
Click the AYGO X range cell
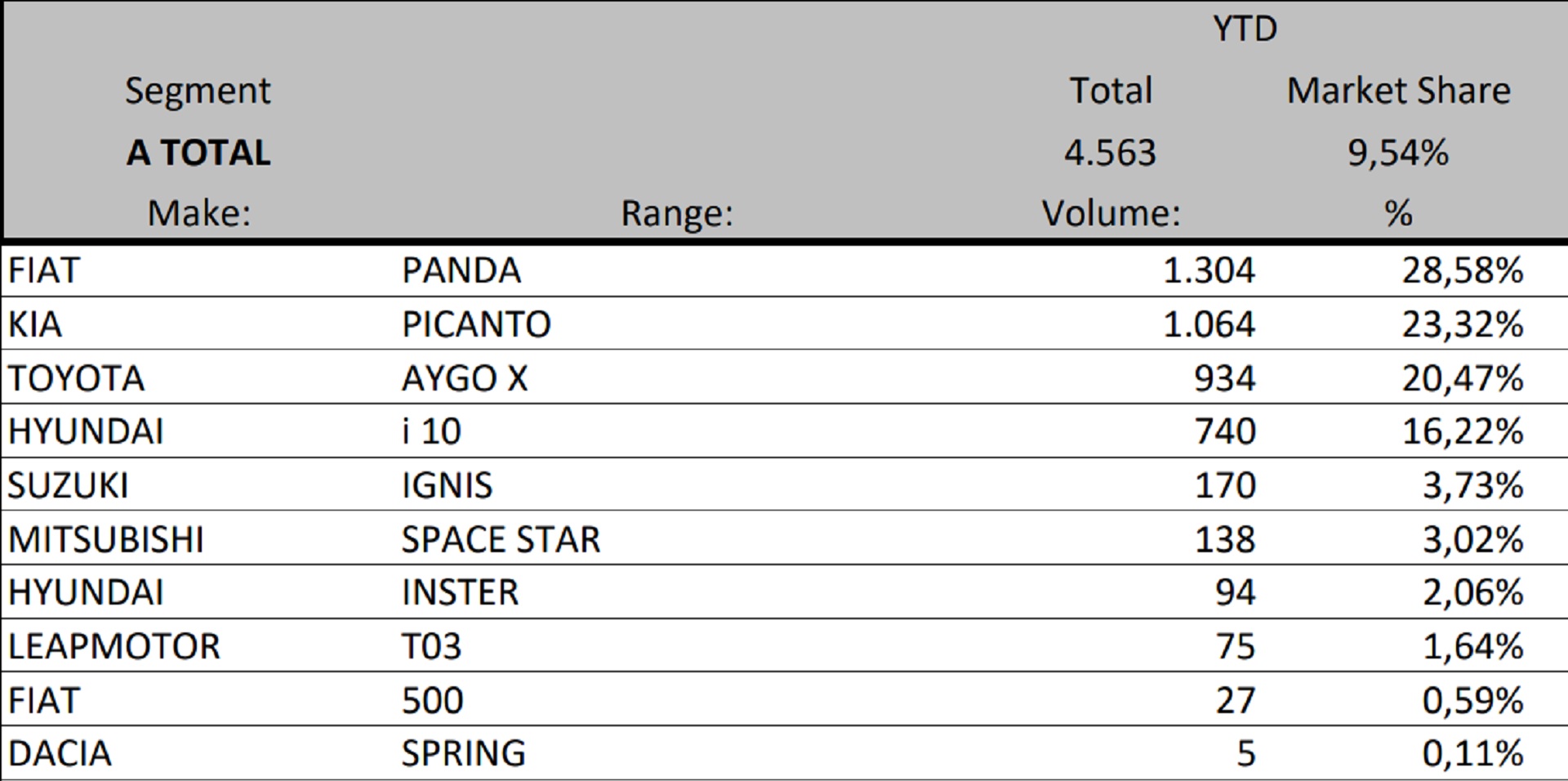pos(465,378)
